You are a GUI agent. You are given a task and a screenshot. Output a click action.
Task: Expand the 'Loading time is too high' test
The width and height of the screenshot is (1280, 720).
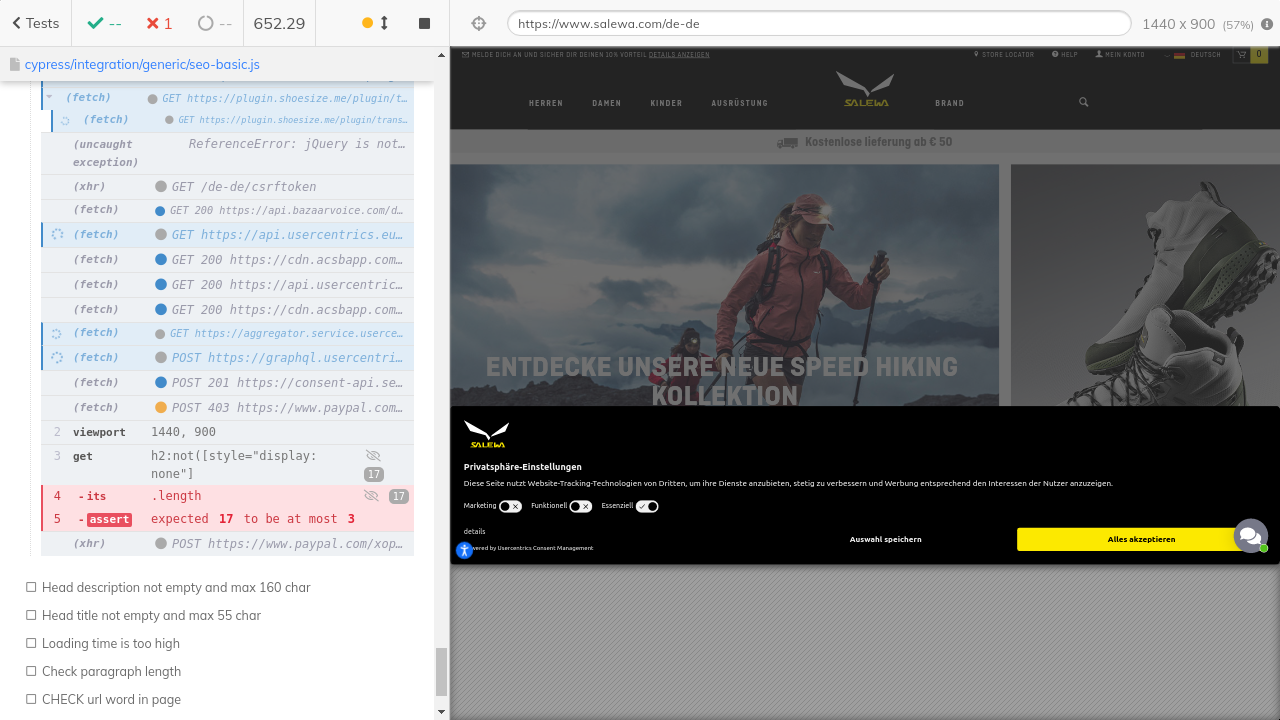point(110,644)
